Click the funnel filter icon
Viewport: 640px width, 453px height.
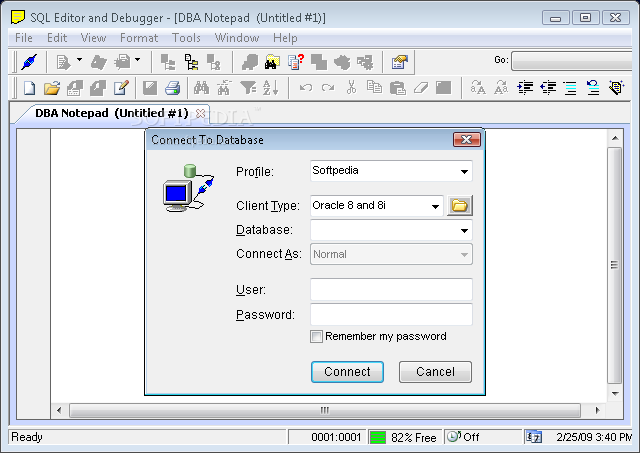[x=247, y=88]
